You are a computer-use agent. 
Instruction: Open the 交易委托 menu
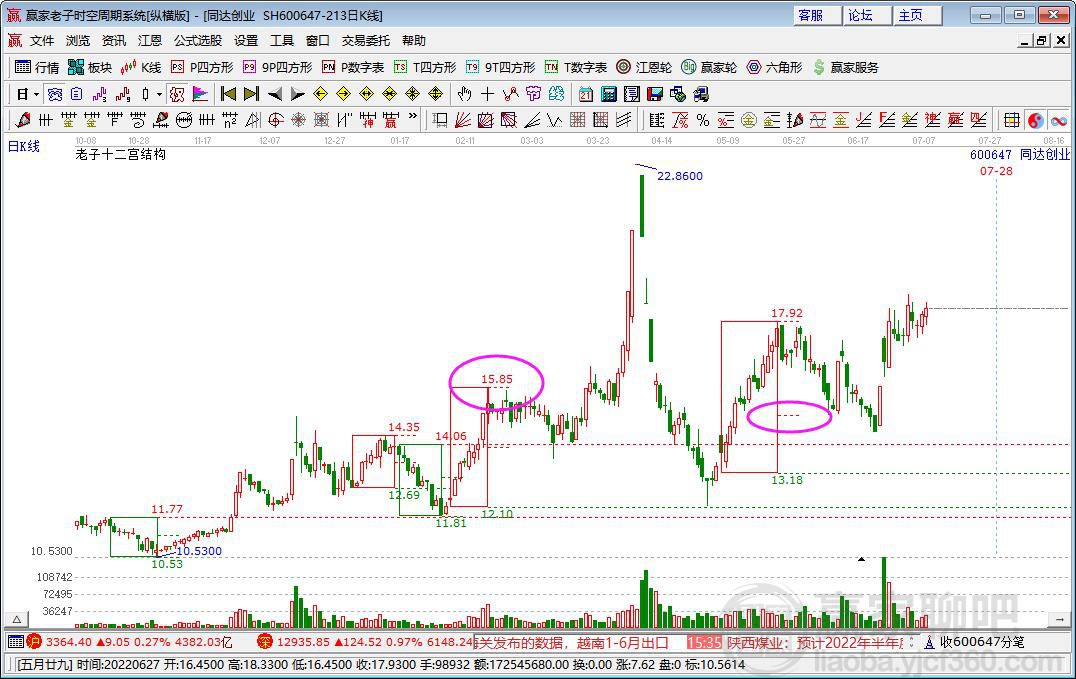pyautogui.click(x=365, y=41)
